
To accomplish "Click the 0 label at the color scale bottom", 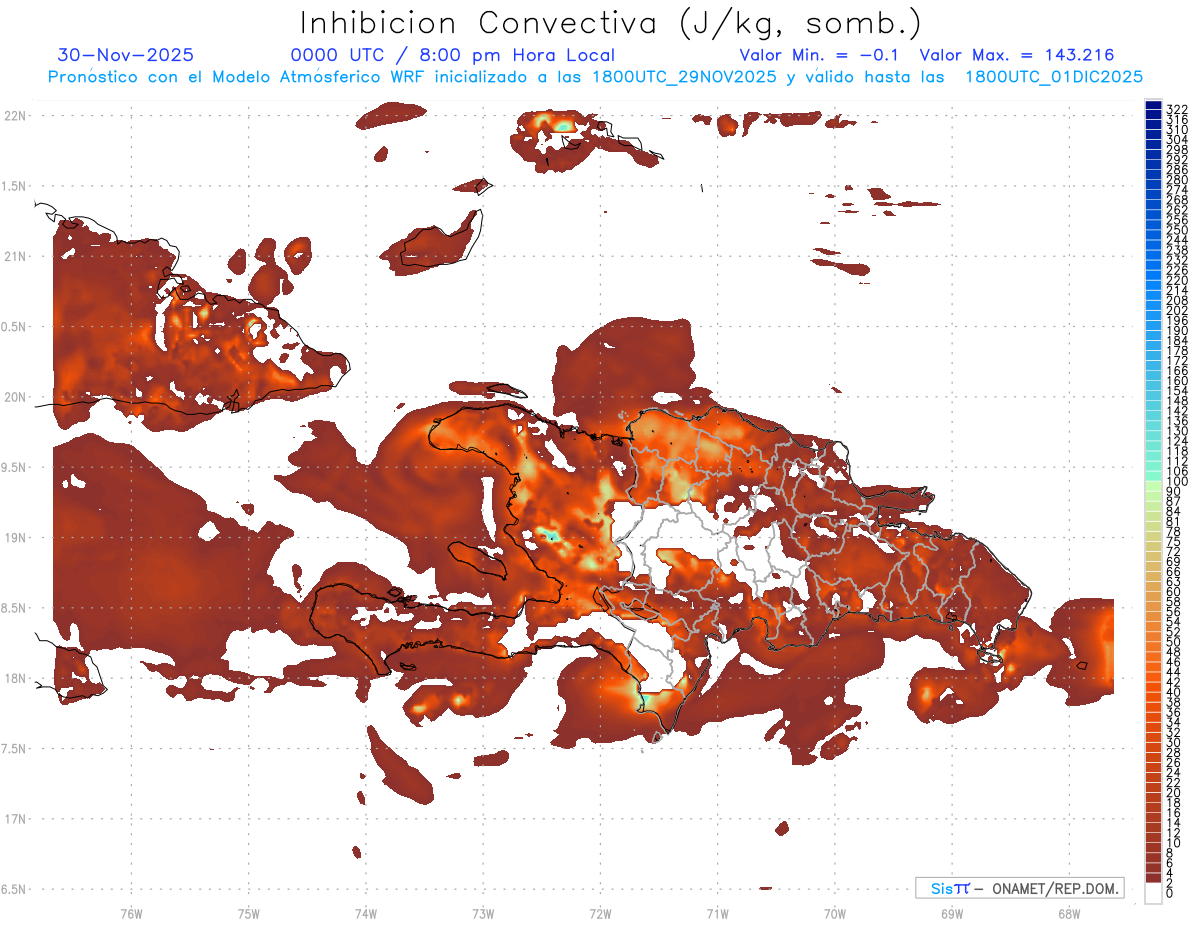I will (x=1170, y=893).
